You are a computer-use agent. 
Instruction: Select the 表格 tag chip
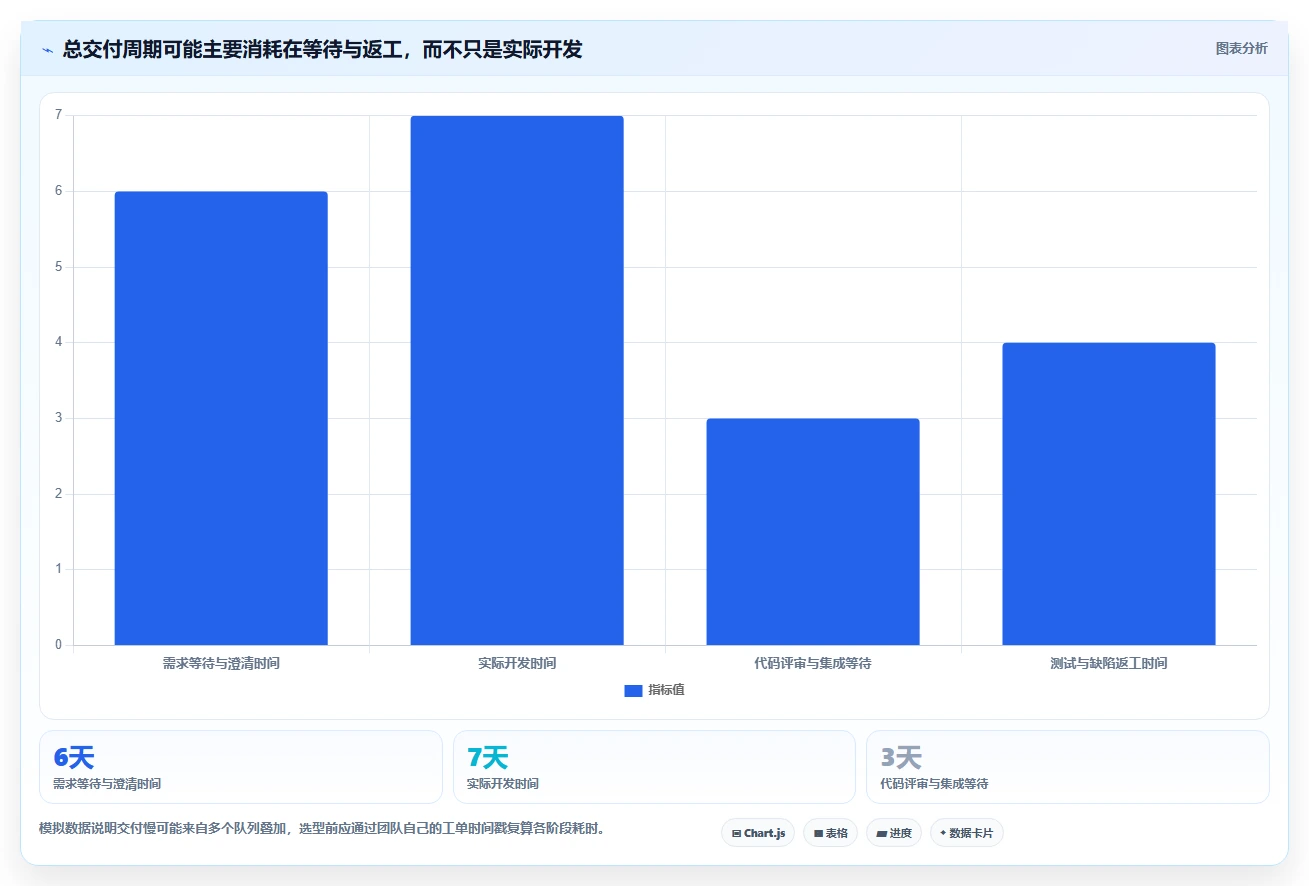click(830, 833)
